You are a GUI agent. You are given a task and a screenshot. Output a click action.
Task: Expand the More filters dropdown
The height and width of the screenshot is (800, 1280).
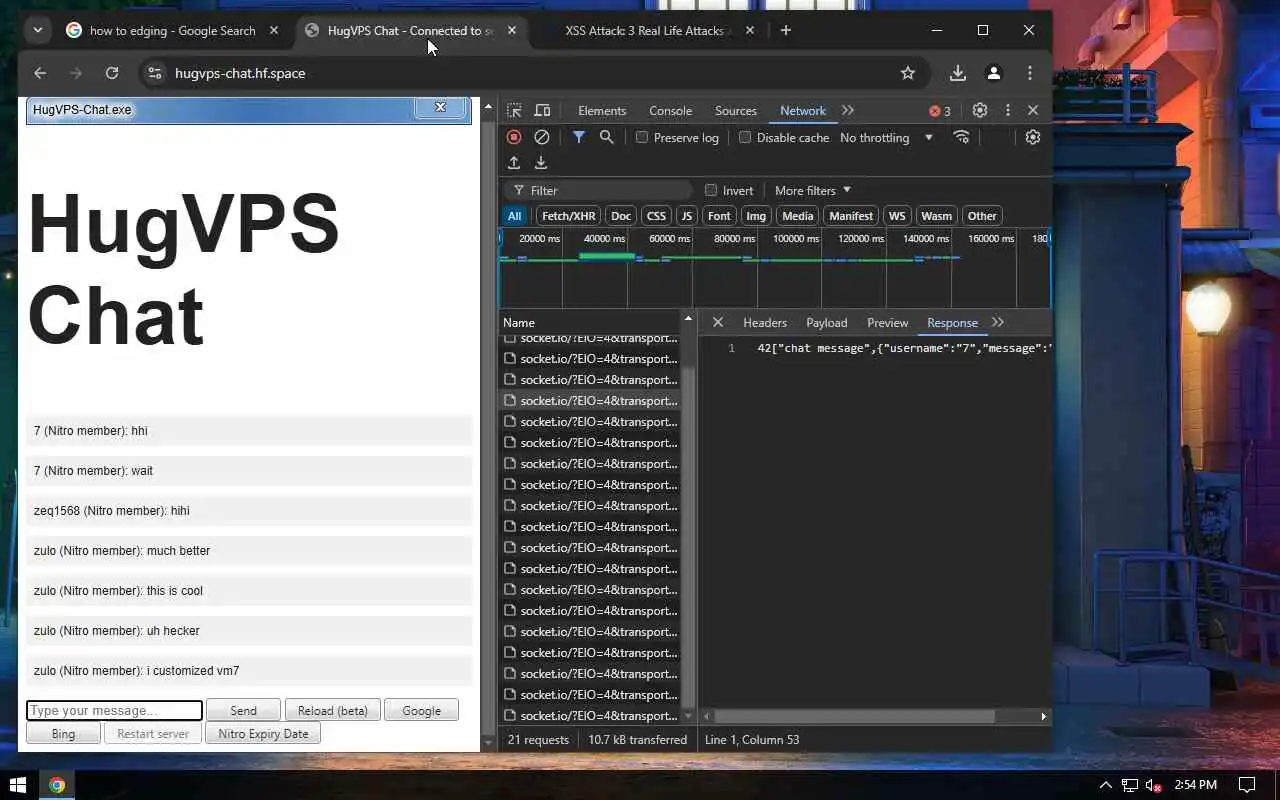tap(812, 190)
